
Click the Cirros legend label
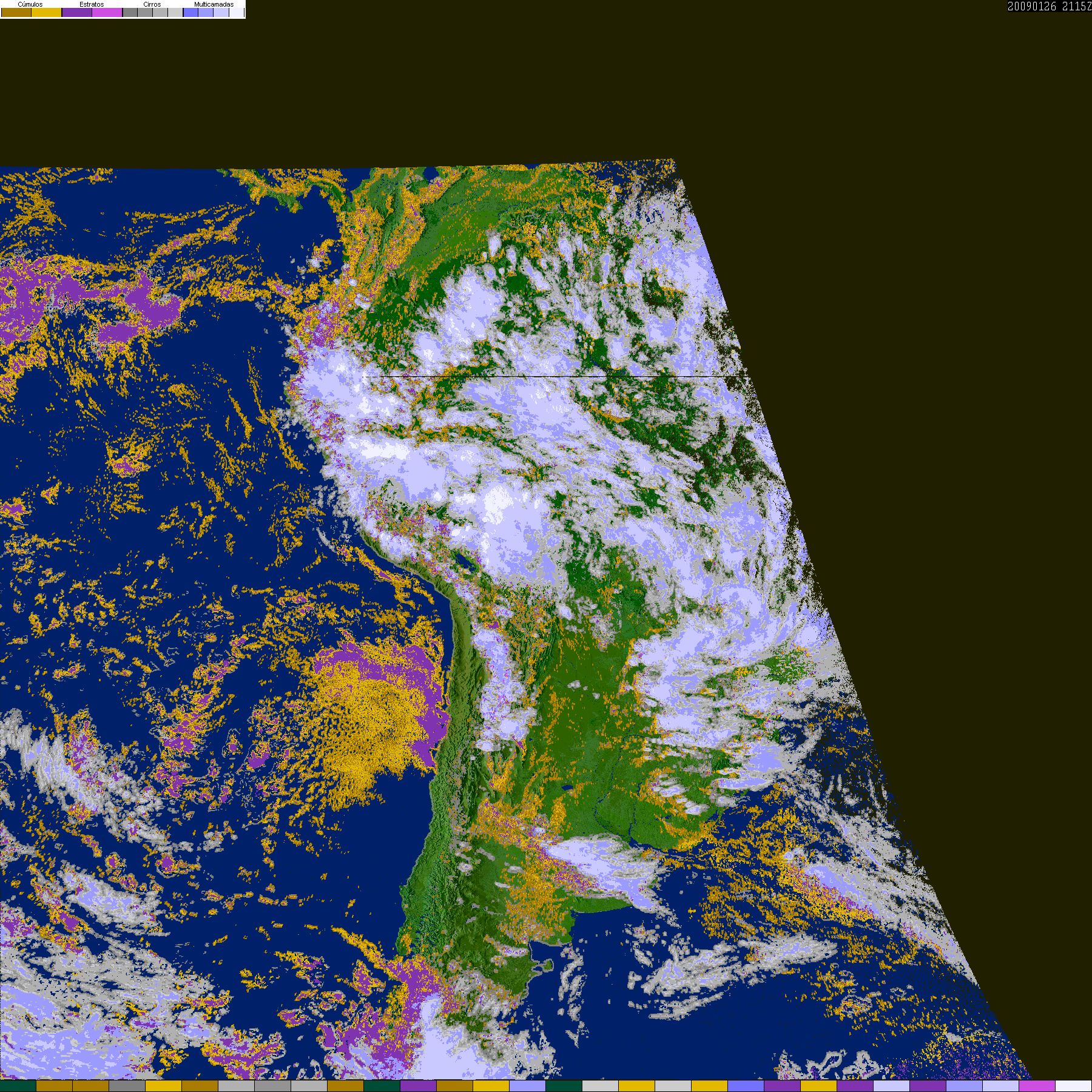(x=152, y=4)
